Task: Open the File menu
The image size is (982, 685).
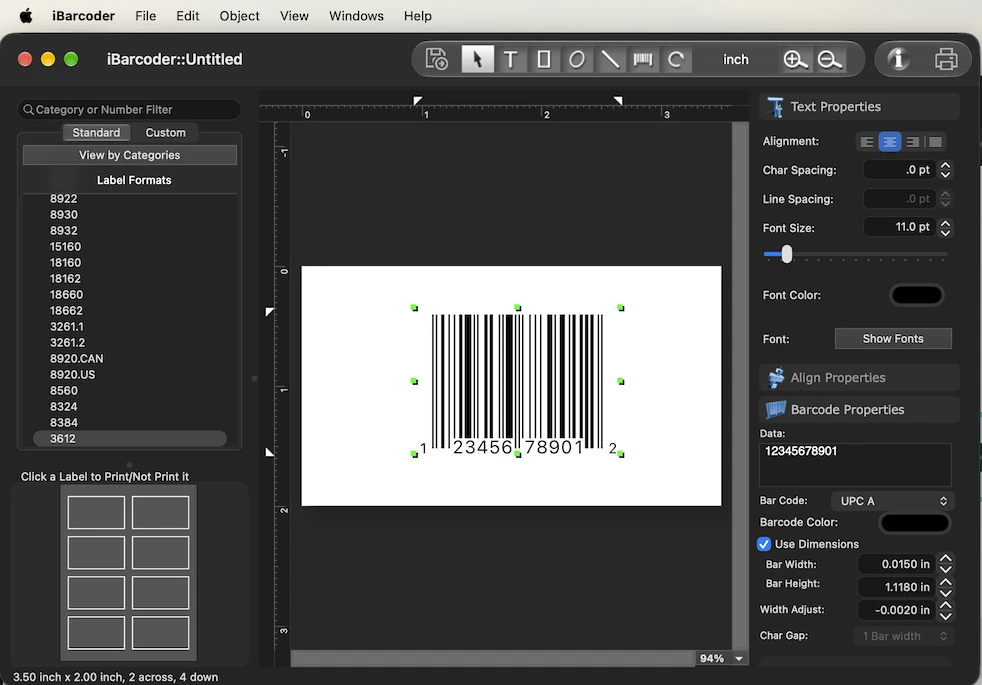Action: pyautogui.click(x=145, y=16)
